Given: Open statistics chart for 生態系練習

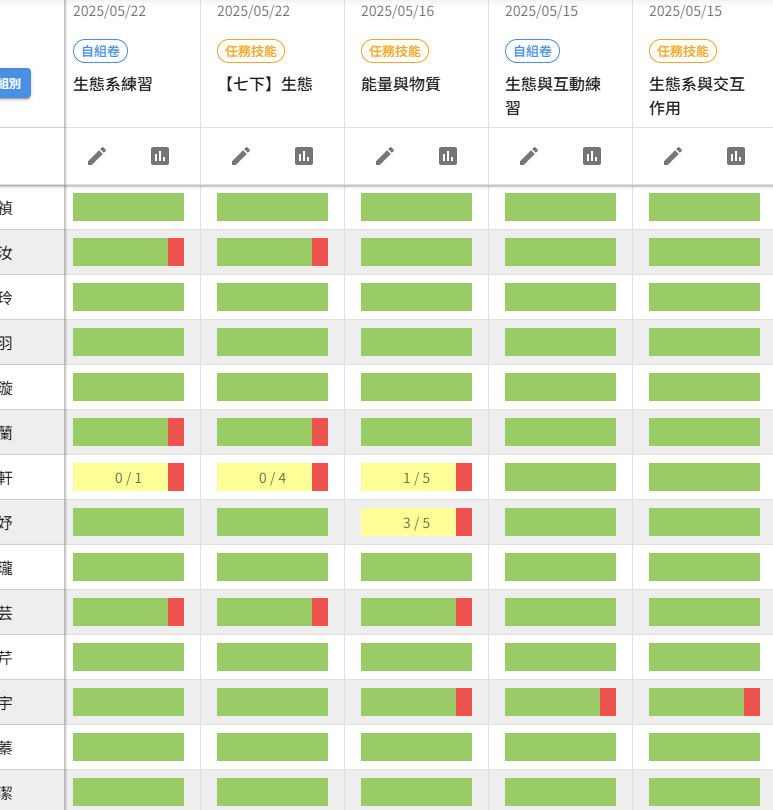Looking at the screenshot, I should [x=160, y=156].
